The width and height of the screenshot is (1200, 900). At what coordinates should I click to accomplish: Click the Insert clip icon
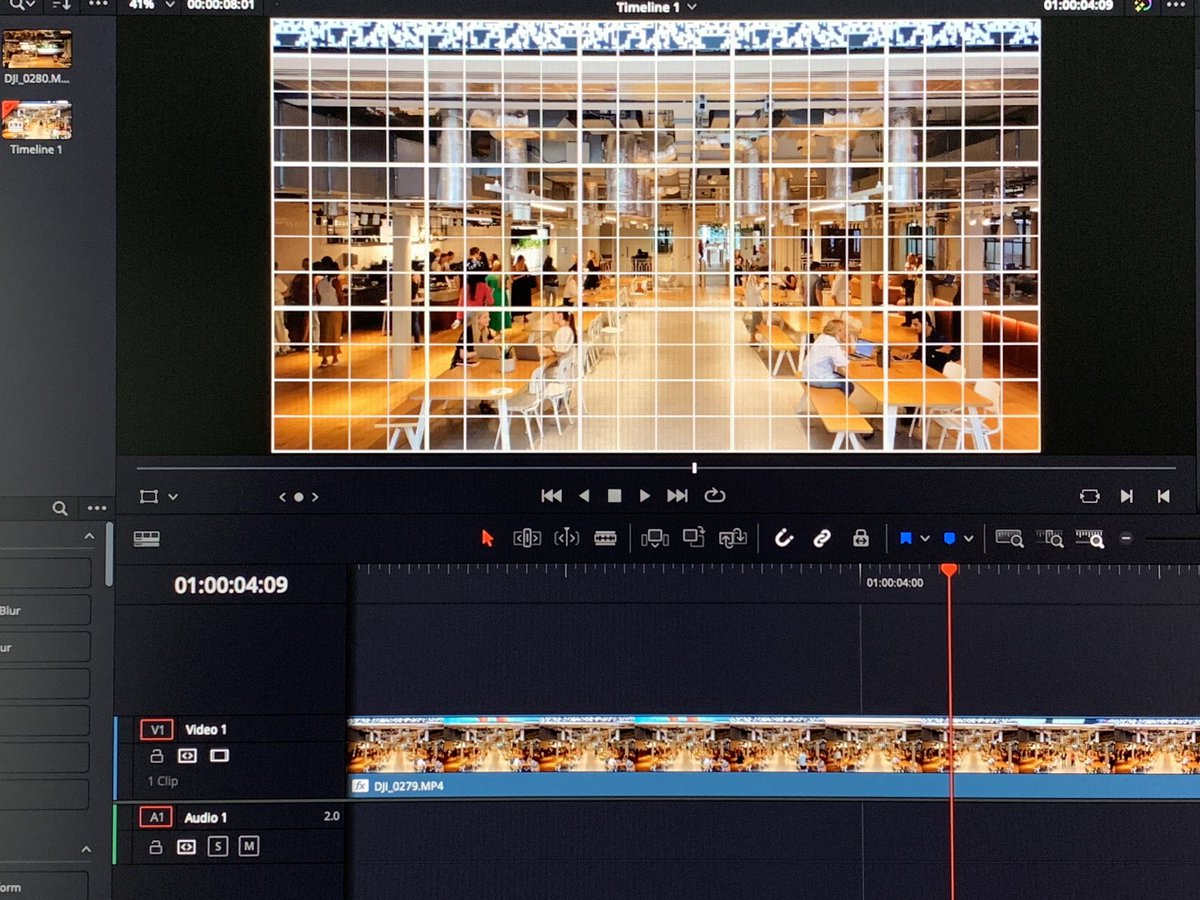(655, 537)
